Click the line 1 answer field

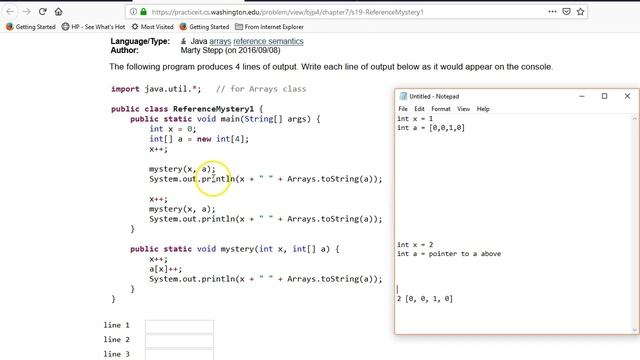pyautogui.click(x=179, y=327)
